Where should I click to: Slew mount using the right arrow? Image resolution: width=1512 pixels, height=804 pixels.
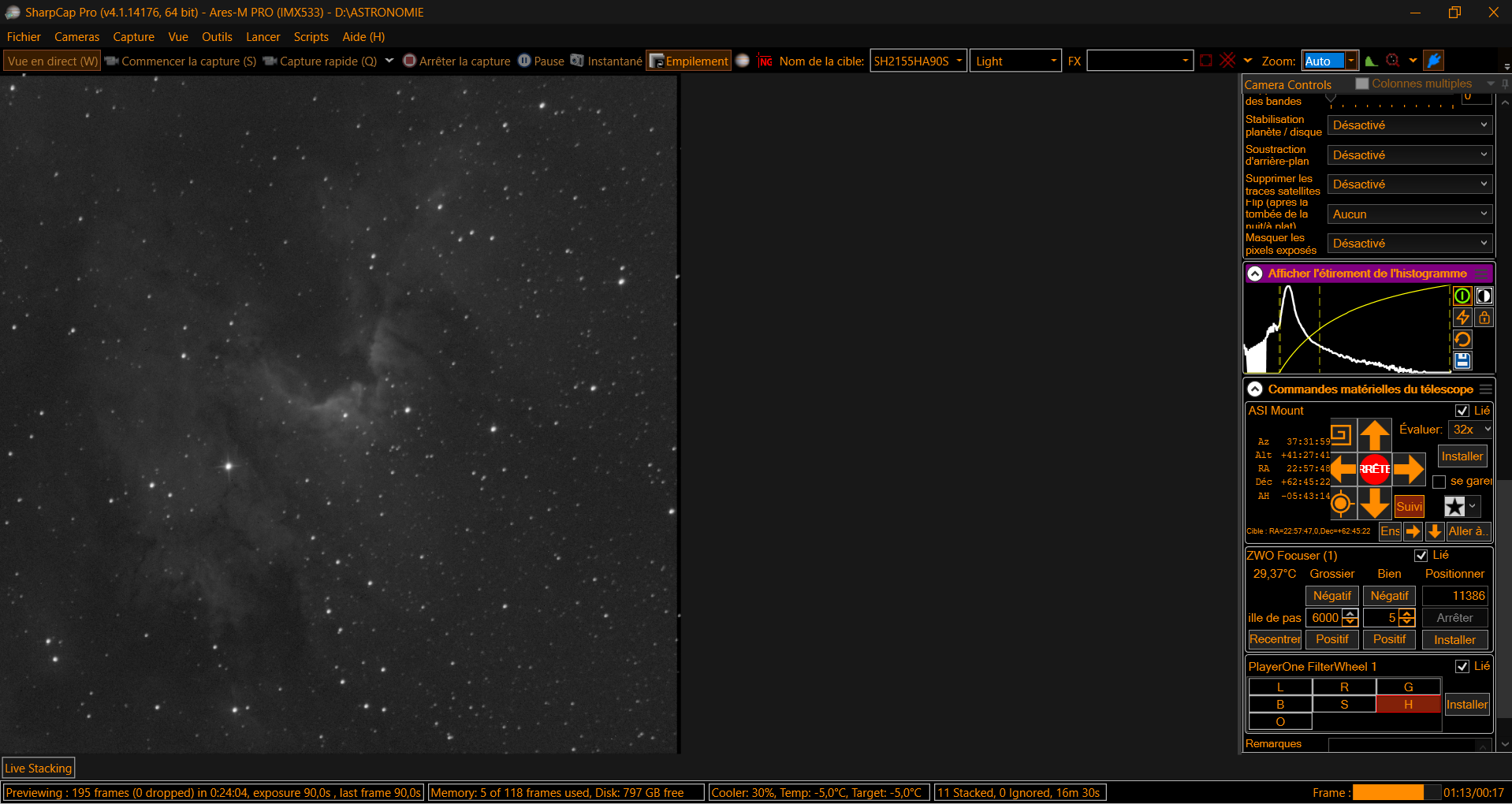(1409, 469)
